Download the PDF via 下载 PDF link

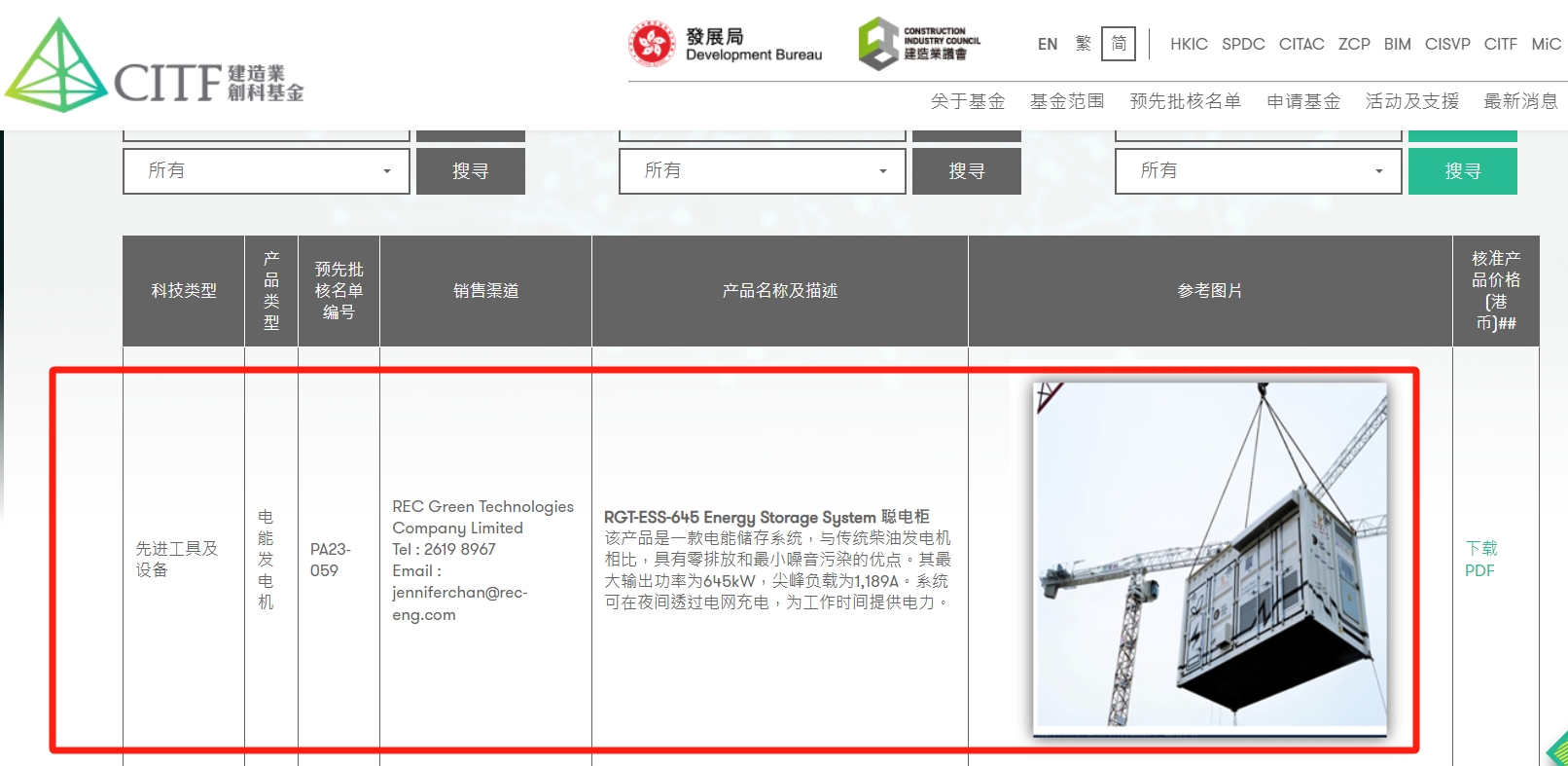point(1481,560)
